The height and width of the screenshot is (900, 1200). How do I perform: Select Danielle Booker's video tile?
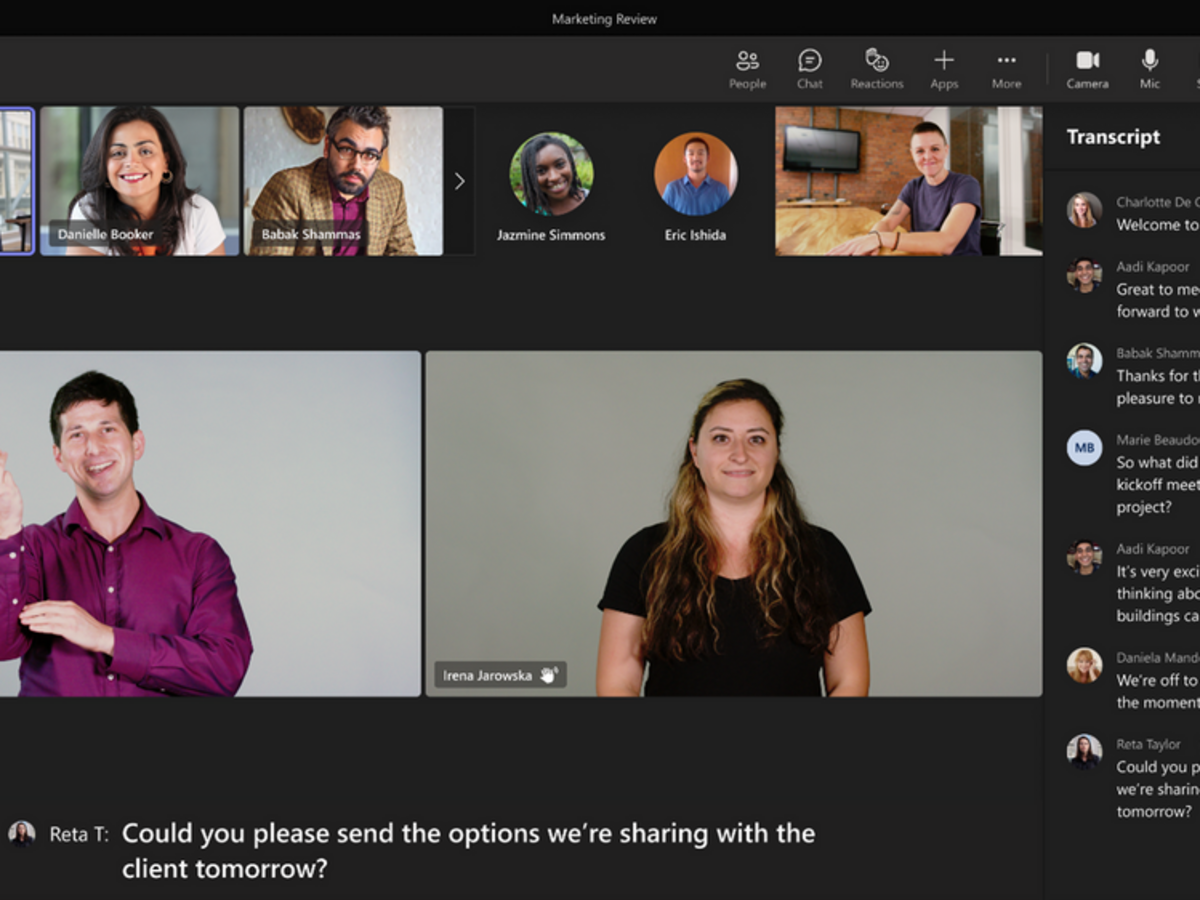[x=138, y=180]
